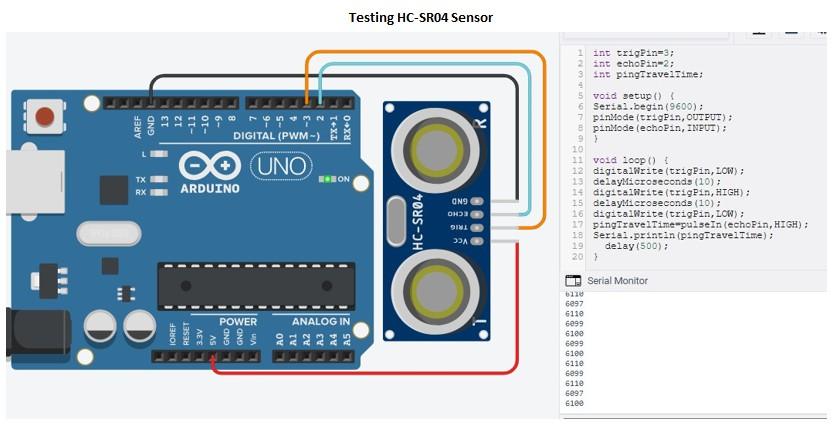The image size is (839, 429).
Task: Select the orange trigger wire
Action: coord(544,139)
